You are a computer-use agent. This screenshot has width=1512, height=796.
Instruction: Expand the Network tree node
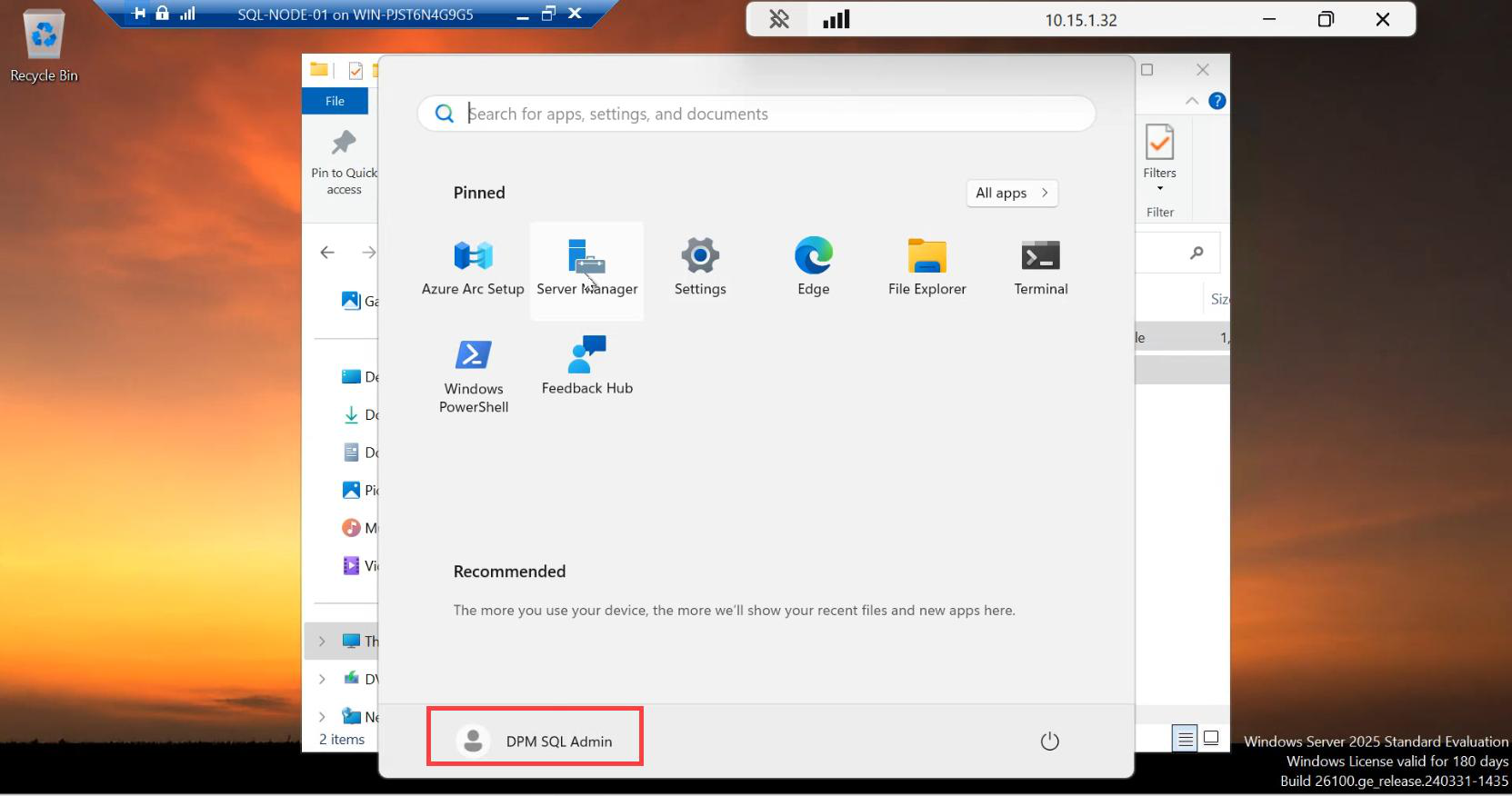point(322,717)
